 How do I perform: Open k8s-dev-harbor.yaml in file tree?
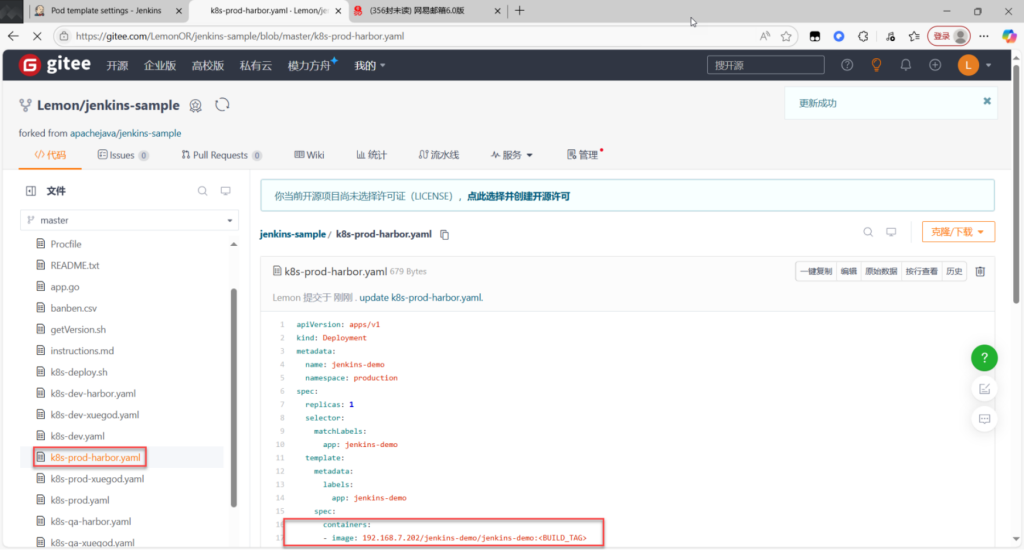click(x=92, y=393)
